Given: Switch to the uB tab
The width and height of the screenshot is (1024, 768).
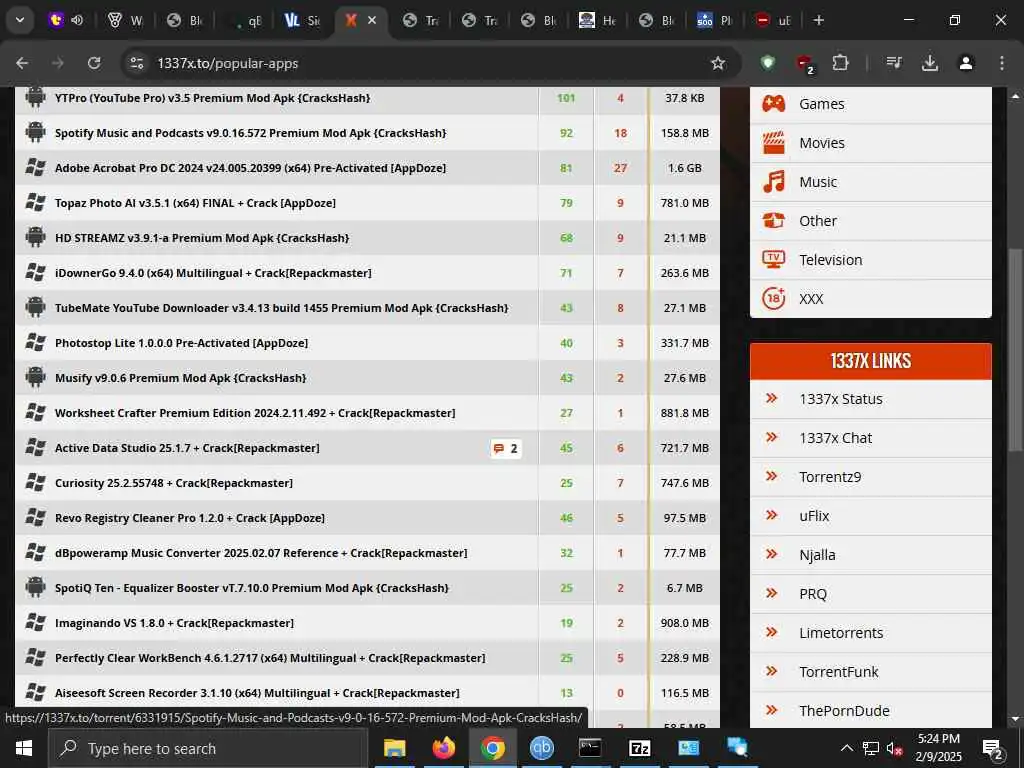Looking at the screenshot, I should tap(775, 20).
